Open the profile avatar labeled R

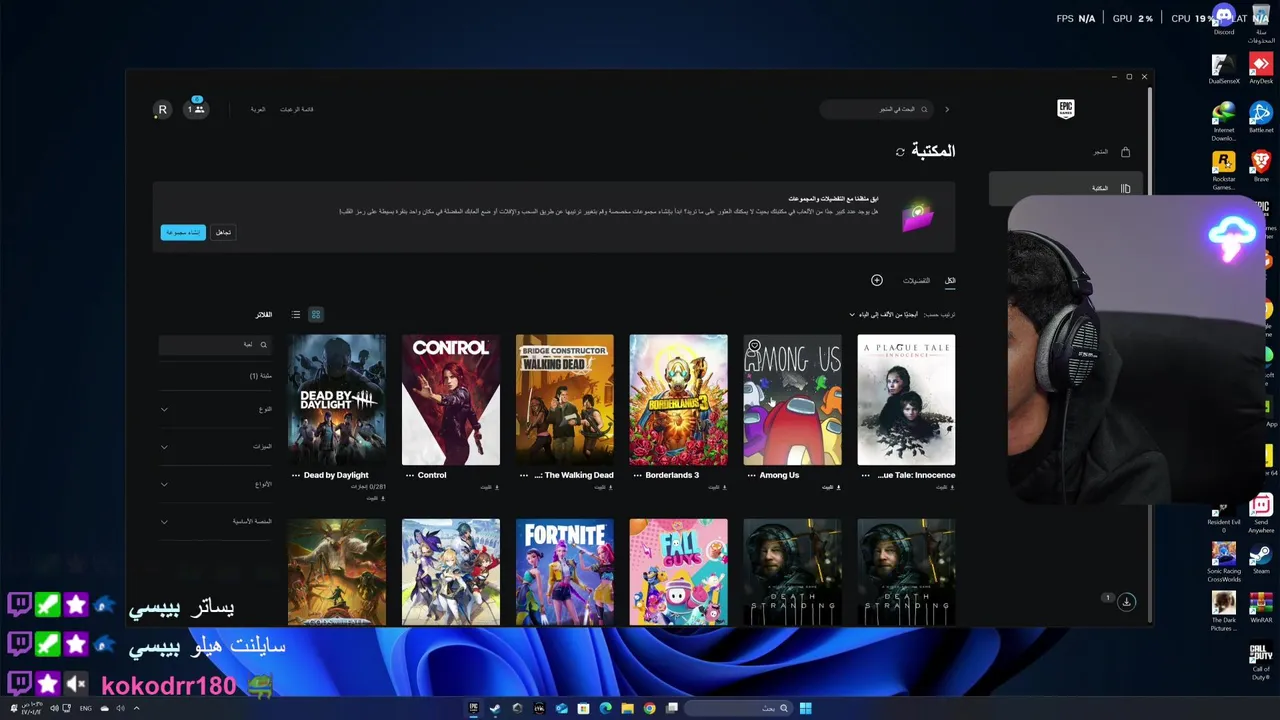(x=162, y=110)
